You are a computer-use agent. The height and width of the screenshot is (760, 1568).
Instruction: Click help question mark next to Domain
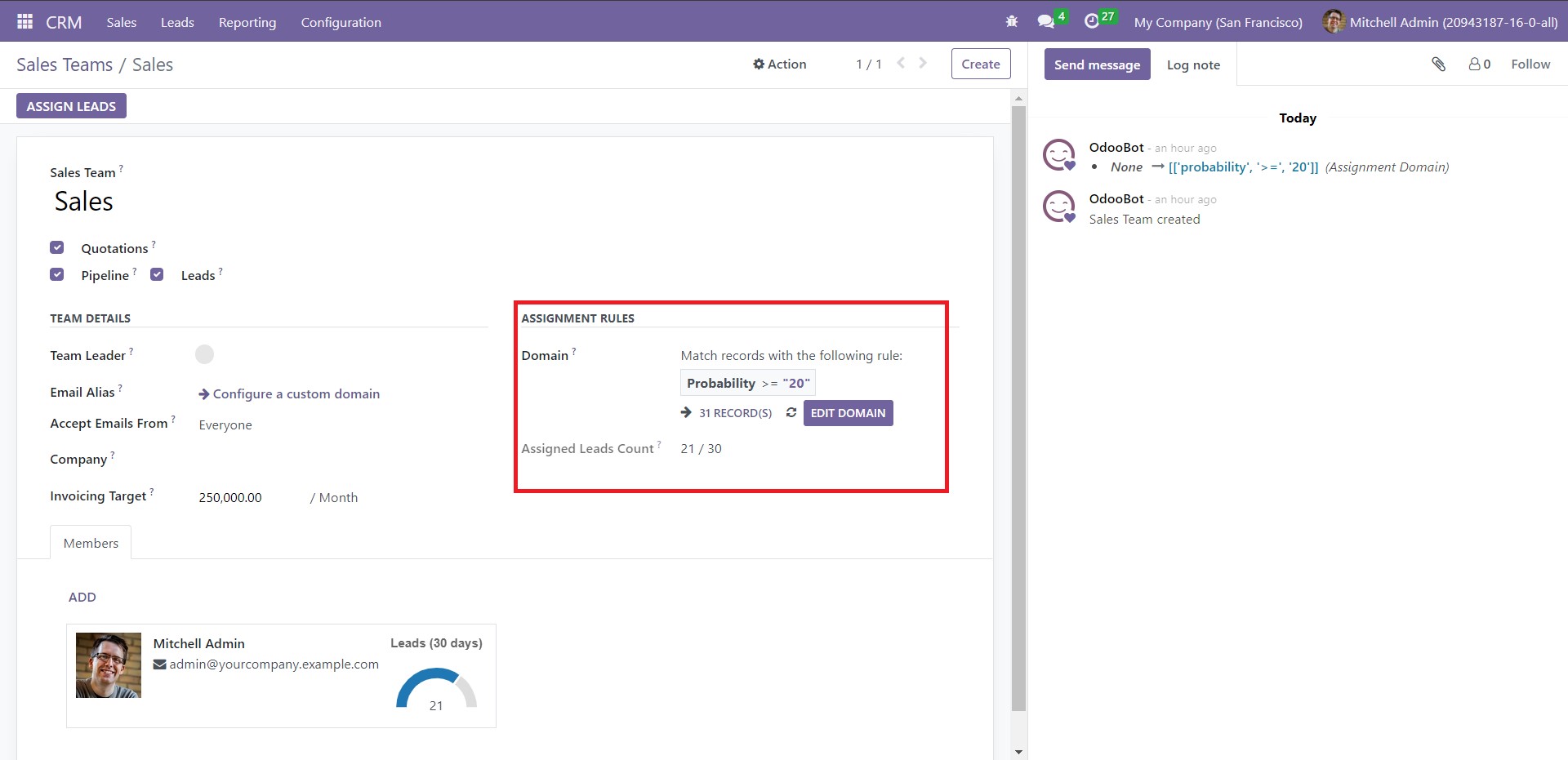tap(574, 351)
